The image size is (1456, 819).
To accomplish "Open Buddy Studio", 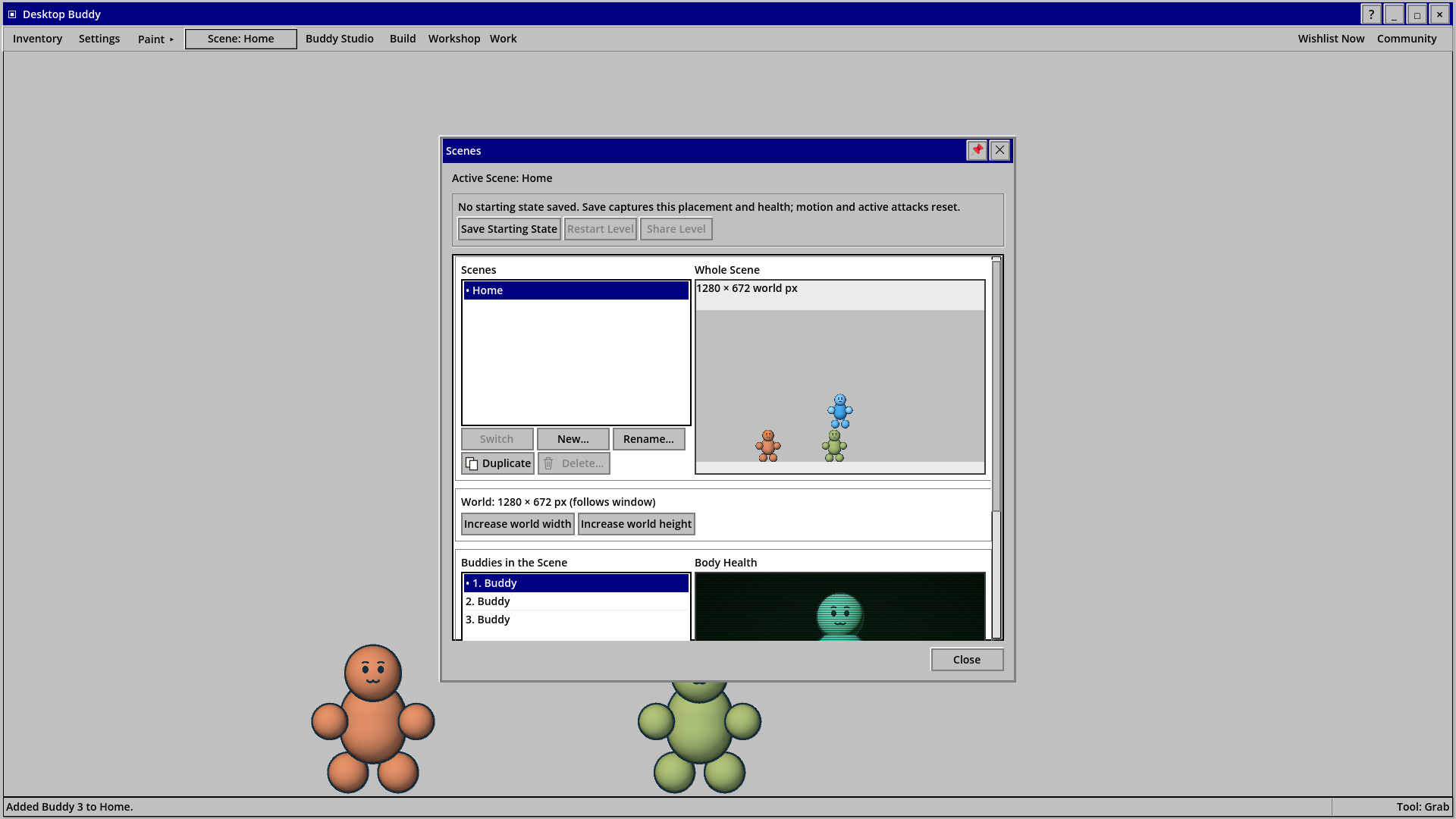I will coord(340,39).
